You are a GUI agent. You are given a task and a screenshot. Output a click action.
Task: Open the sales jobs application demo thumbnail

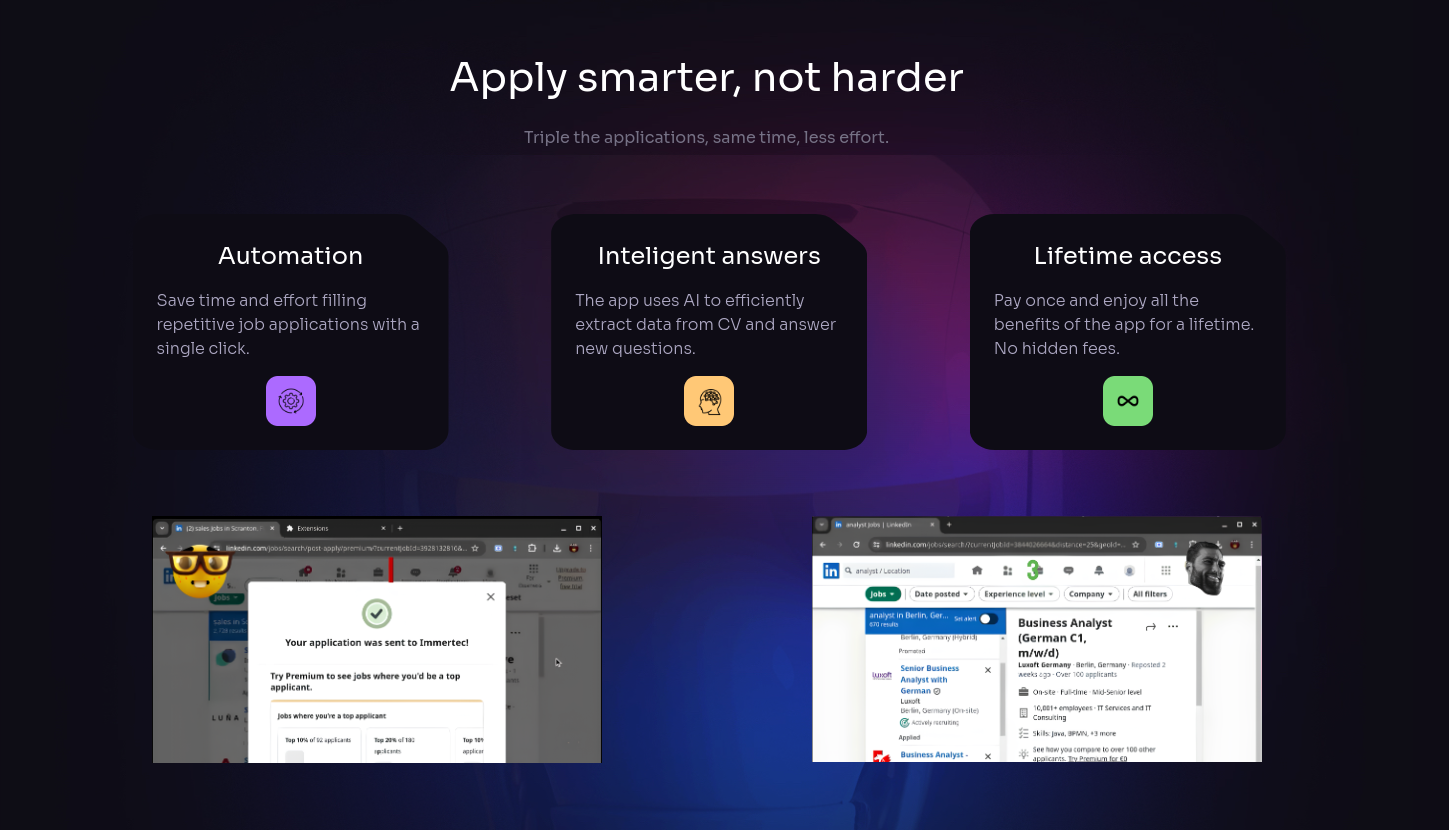click(x=377, y=639)
